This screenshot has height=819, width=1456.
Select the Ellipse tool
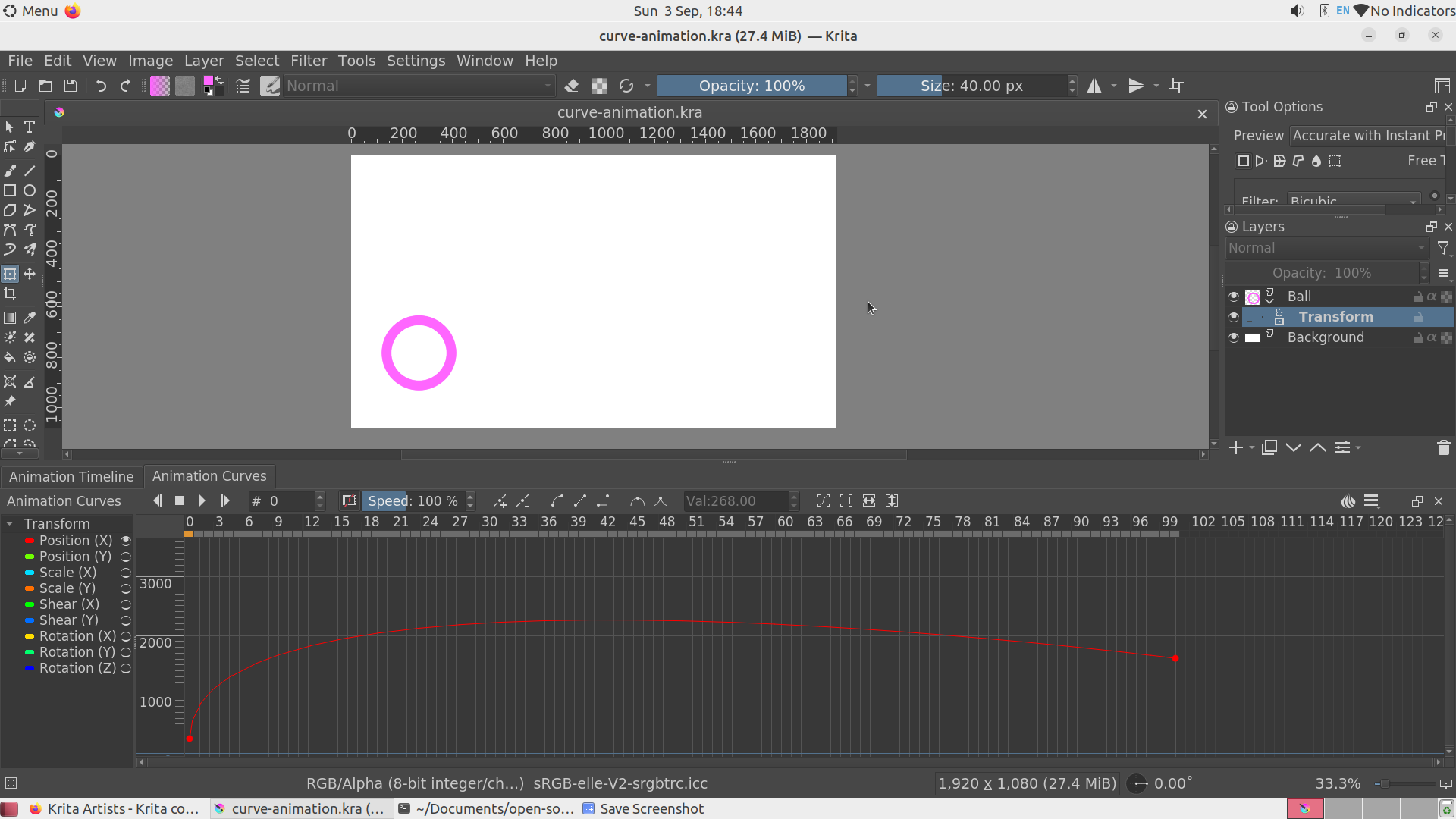click(30, 190)
